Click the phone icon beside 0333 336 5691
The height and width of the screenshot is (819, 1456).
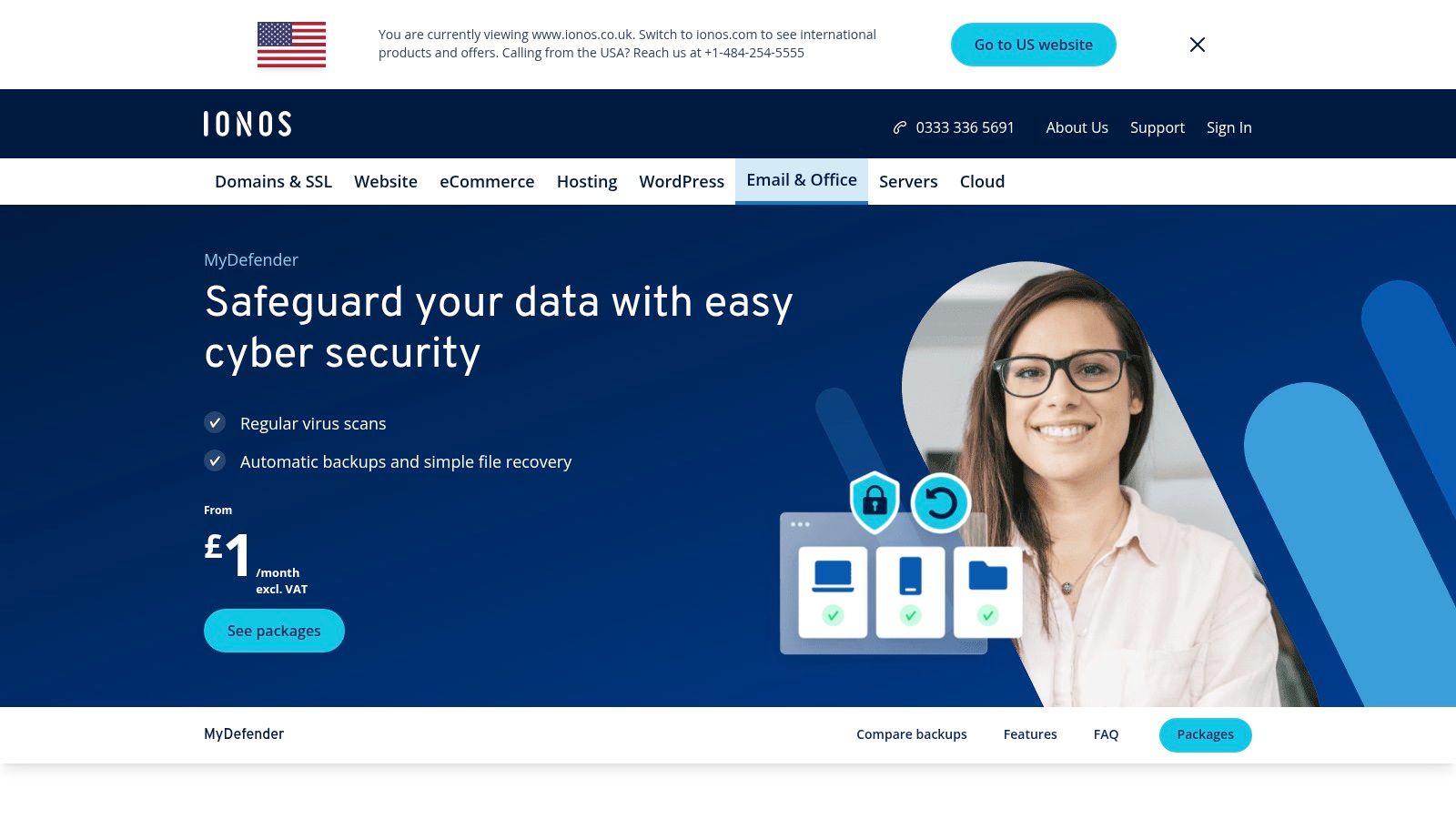point(900,127)
